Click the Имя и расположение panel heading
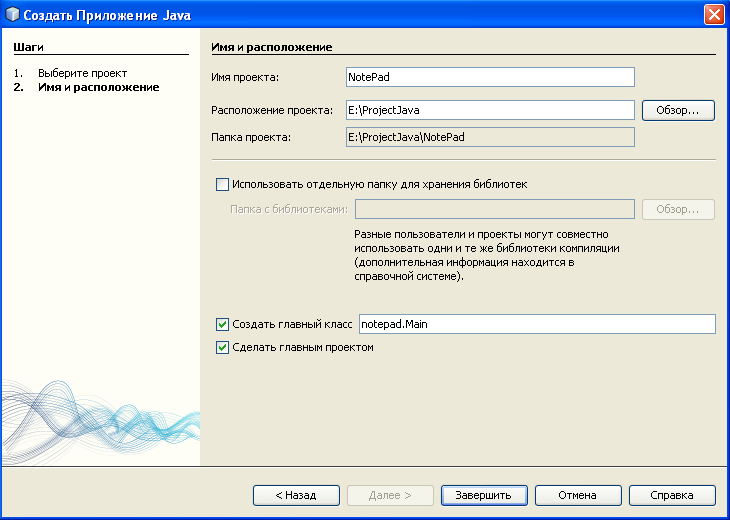The image size is (730, 520). [x=272, y=47]
